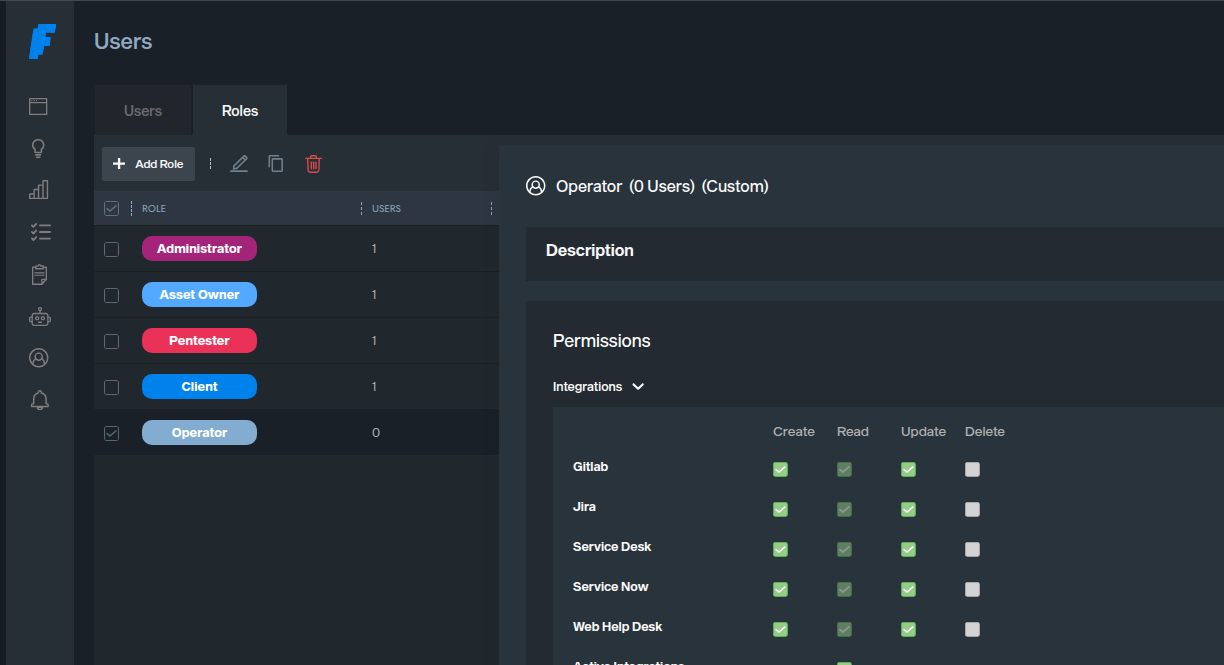Disable Create permission for Jira

pyautogui.click(x=780, y=509)
